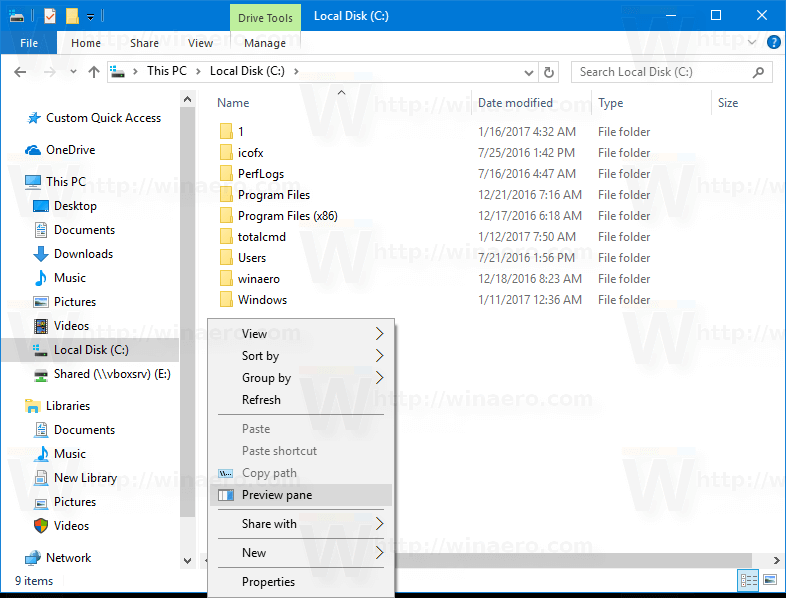Open the New submenu in context menu
This screenshot has width=786, height=598.
[x=301, y=553]
